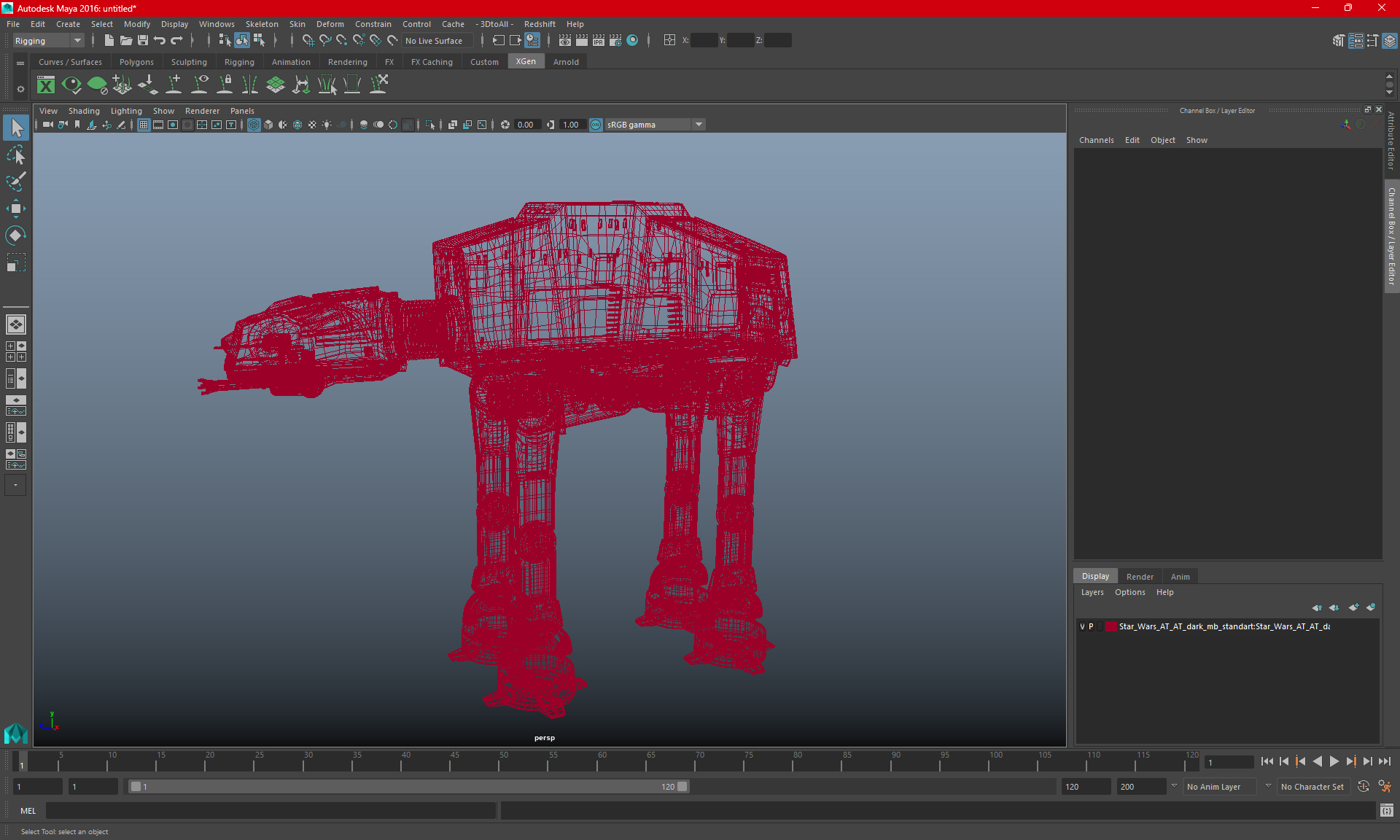Expand the toolbox bottom arrow button
Screen dimensions: 1400x840
point(15,485)
